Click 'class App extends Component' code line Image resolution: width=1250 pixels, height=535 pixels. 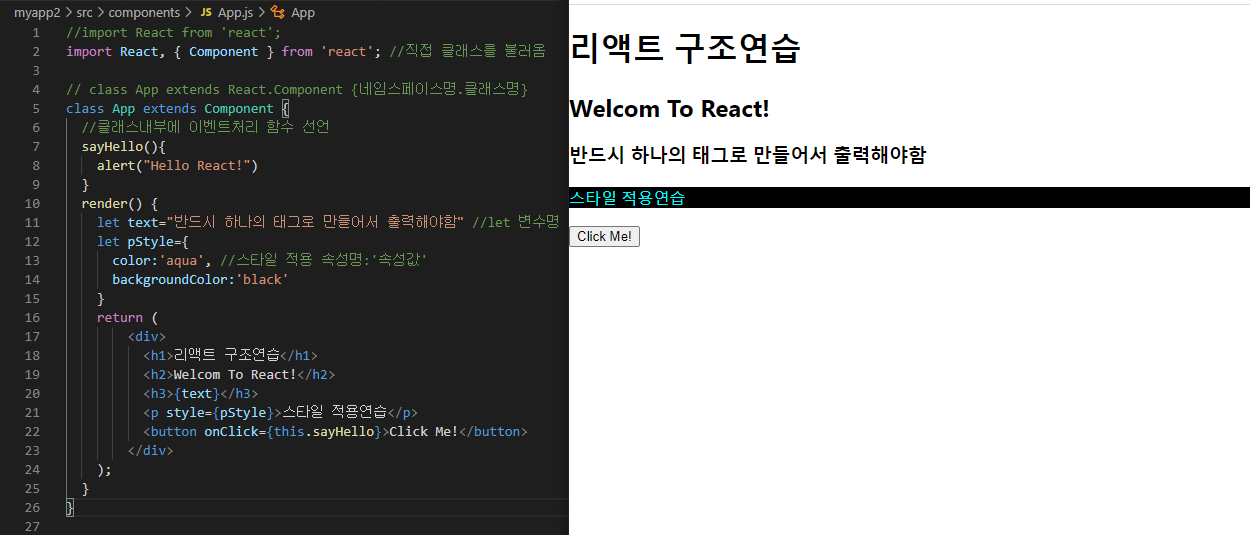pyautogui.click(x=177, y=108)
